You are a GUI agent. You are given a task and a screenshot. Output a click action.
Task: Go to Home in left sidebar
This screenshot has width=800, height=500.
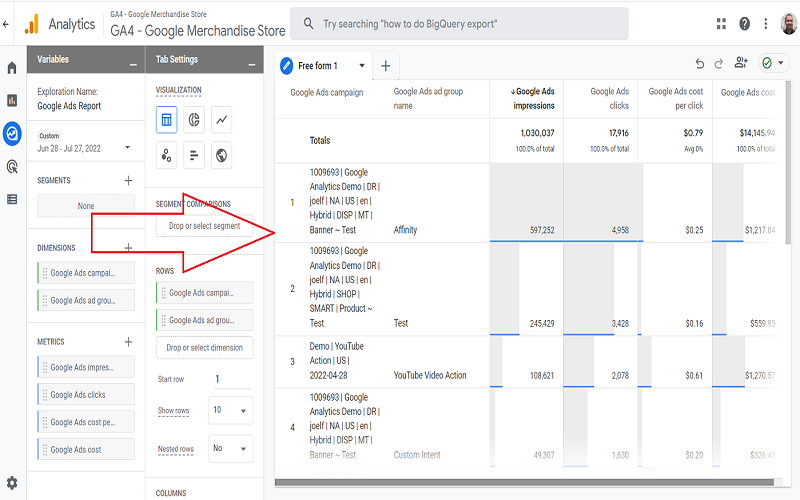(x=12, y=68)
